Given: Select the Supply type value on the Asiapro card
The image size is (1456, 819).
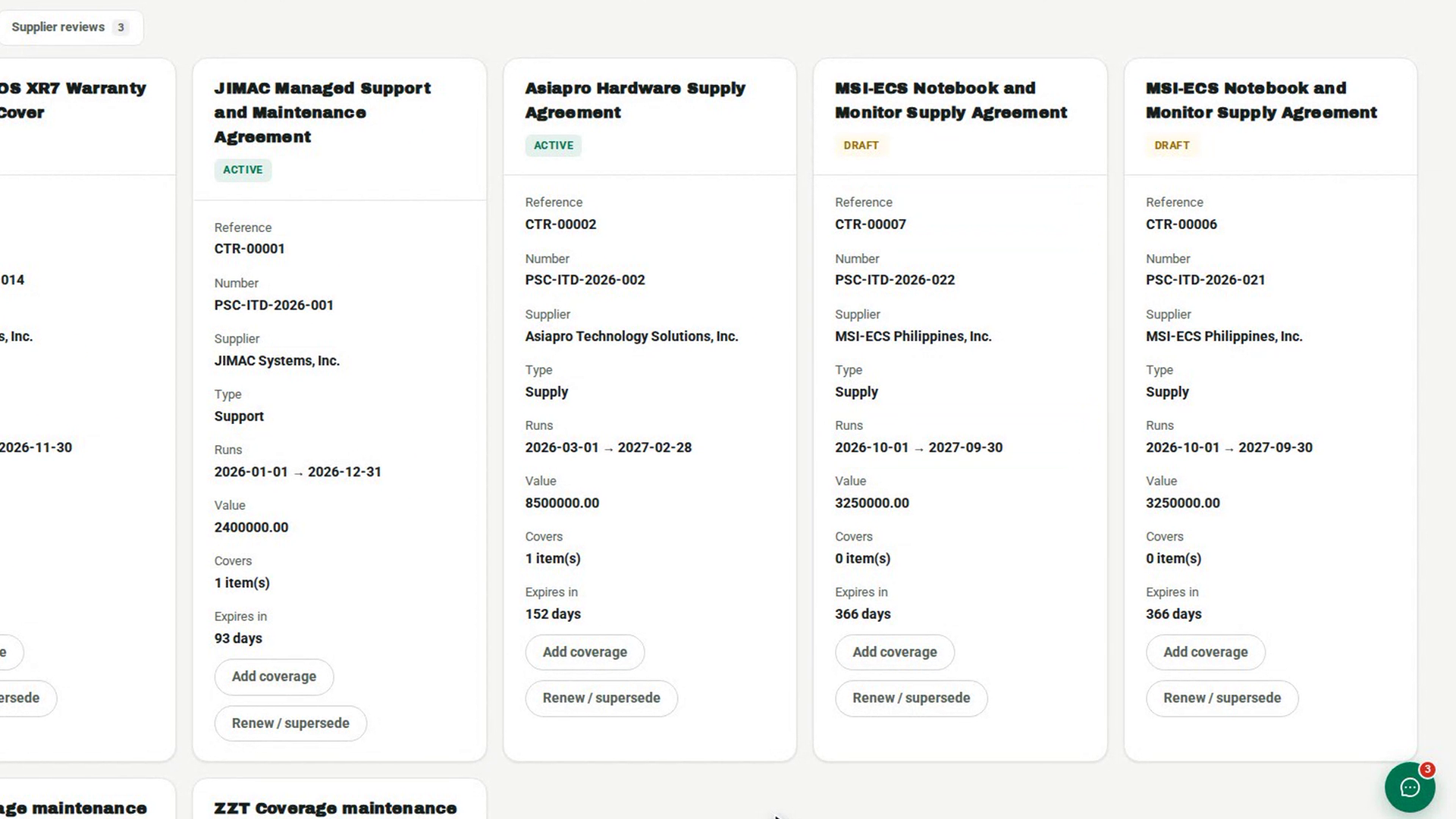Looking at the screenshot, I should [547, 392].
